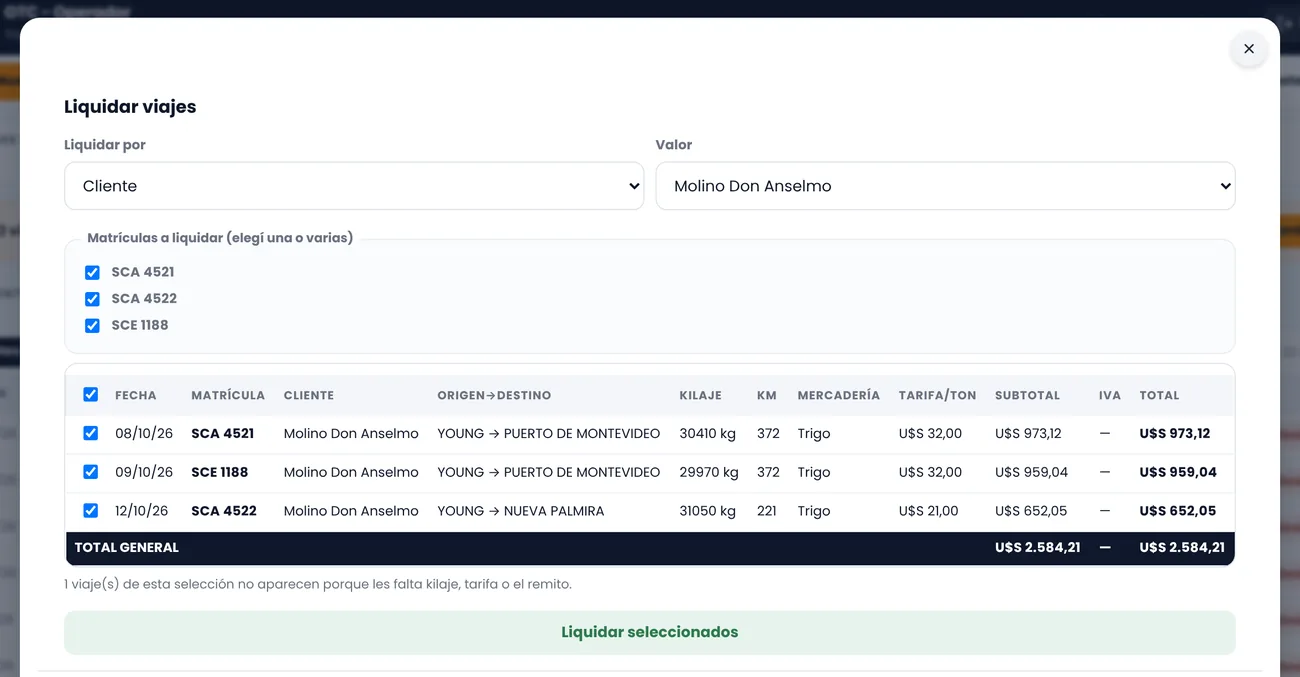1300x677 pixels.
Task: Deselect the 09/10/26 trip row checkbox
Action: tap(90, 472)
